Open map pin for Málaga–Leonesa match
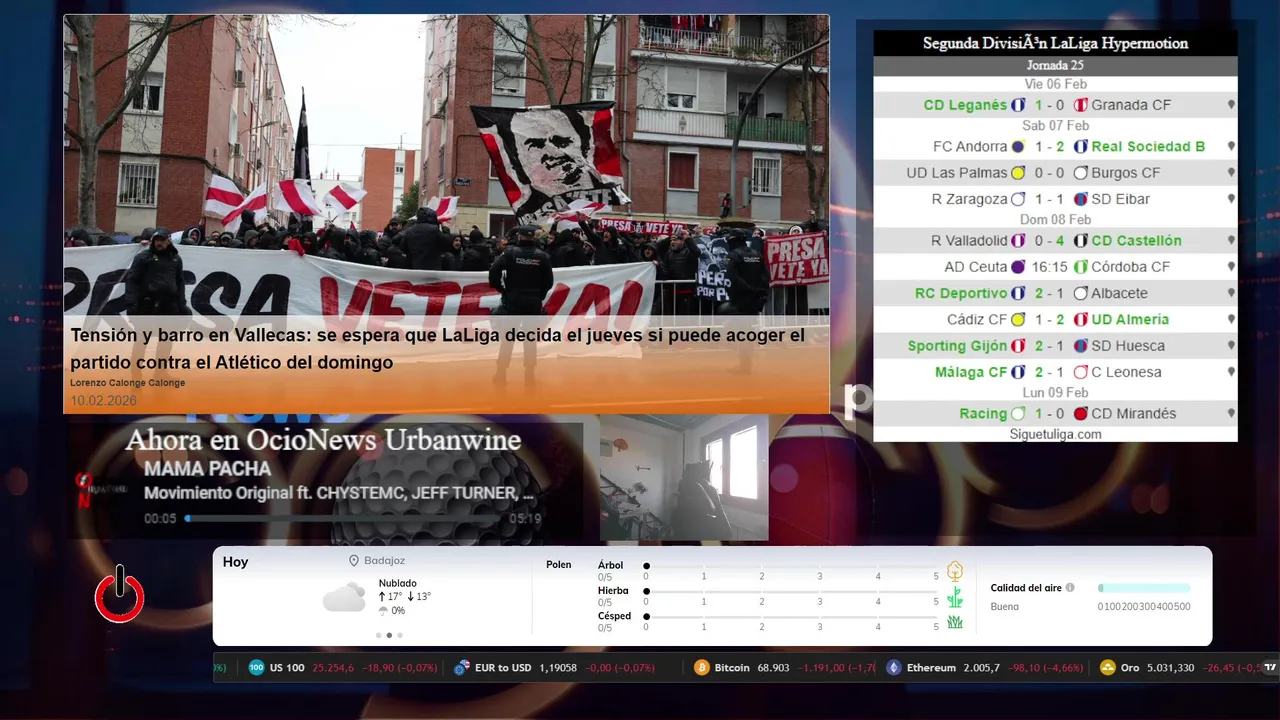Screen dimensions: 1280x720 click(1231, 372)
